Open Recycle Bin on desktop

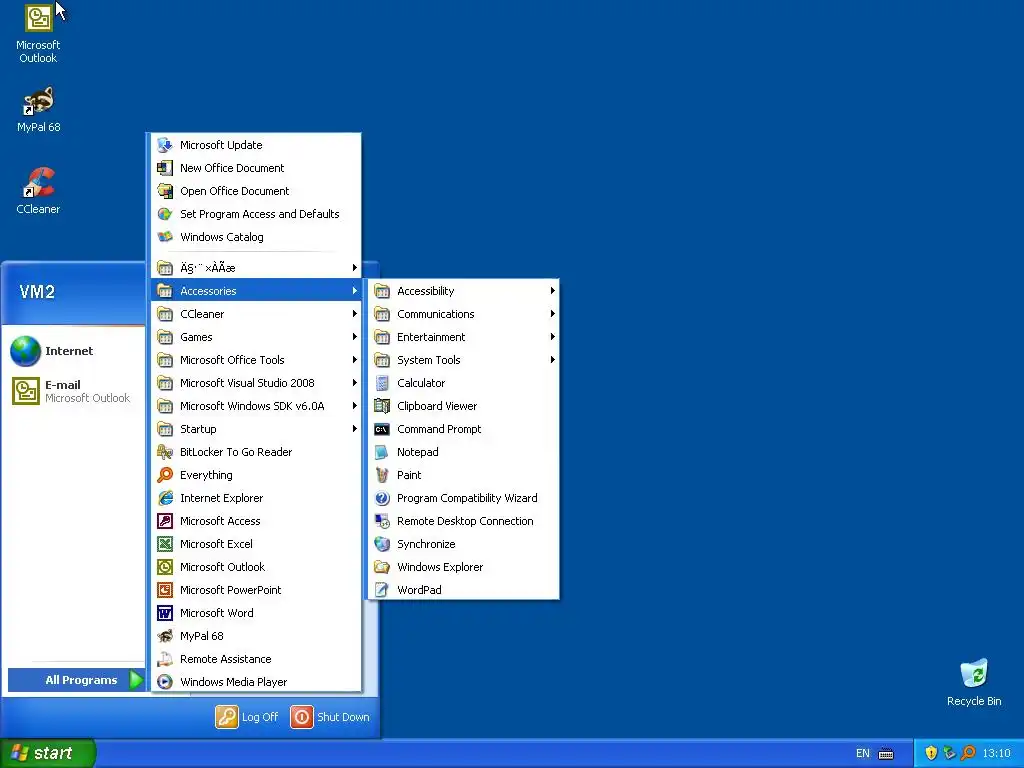[974, 682]
